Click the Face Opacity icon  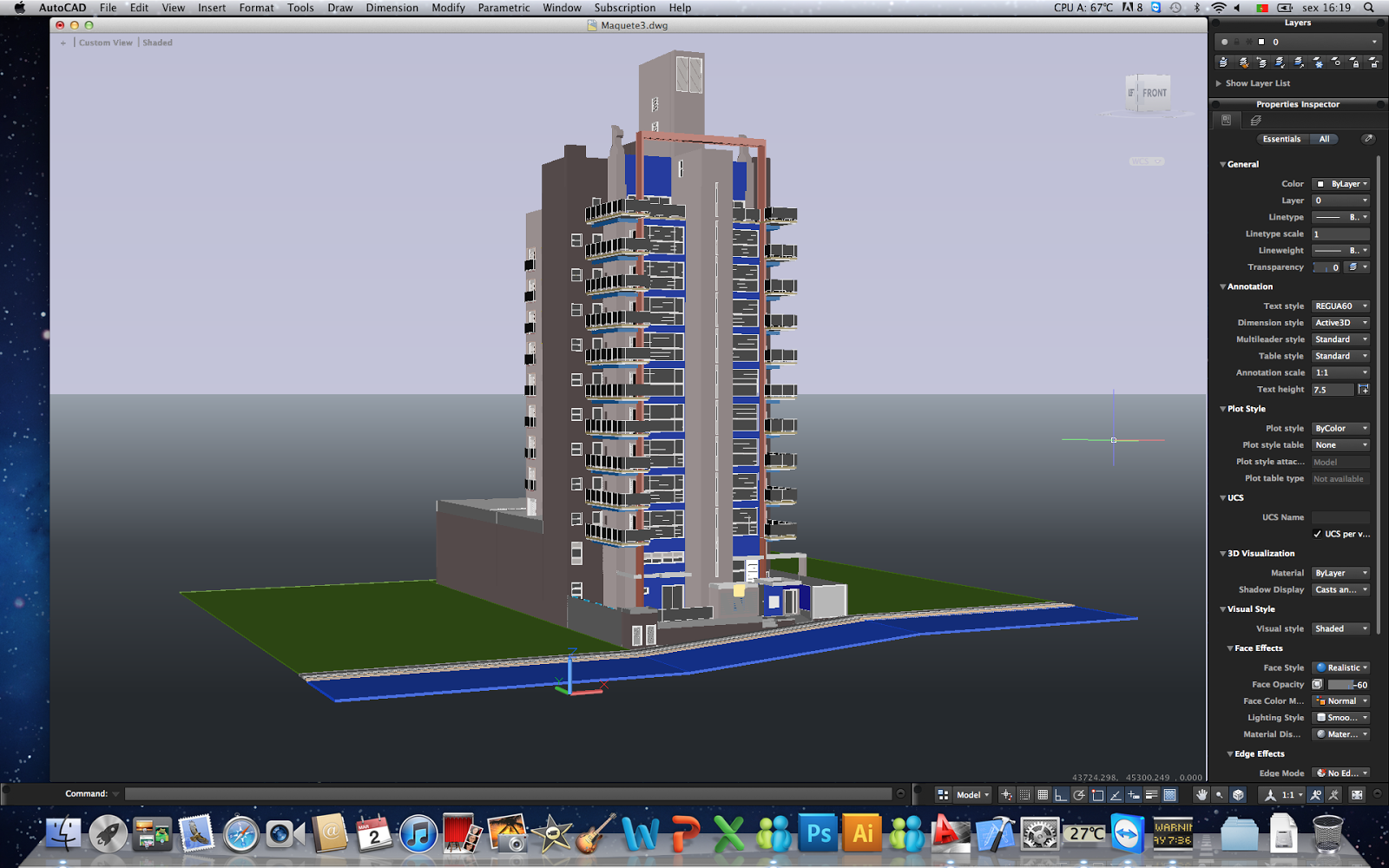[1317, 685]
